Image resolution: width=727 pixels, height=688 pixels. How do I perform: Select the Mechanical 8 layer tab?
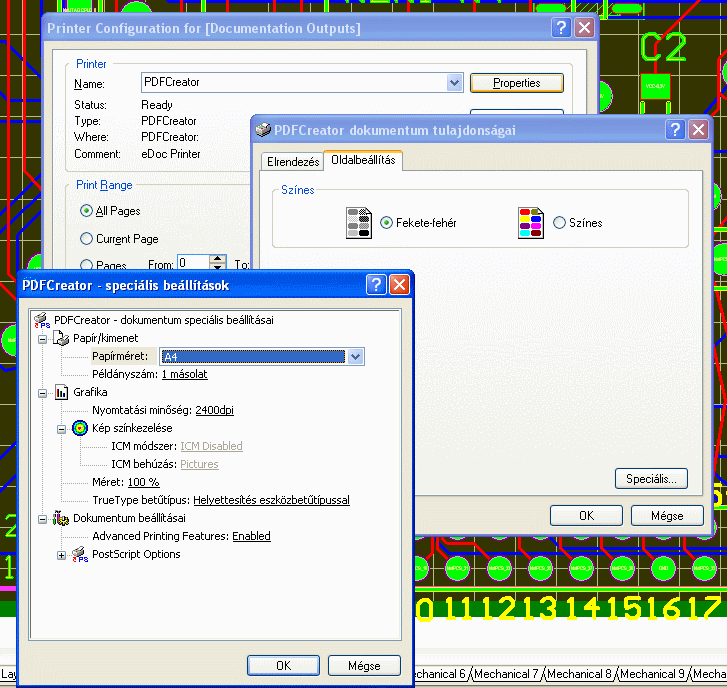[x=579, y=674]
